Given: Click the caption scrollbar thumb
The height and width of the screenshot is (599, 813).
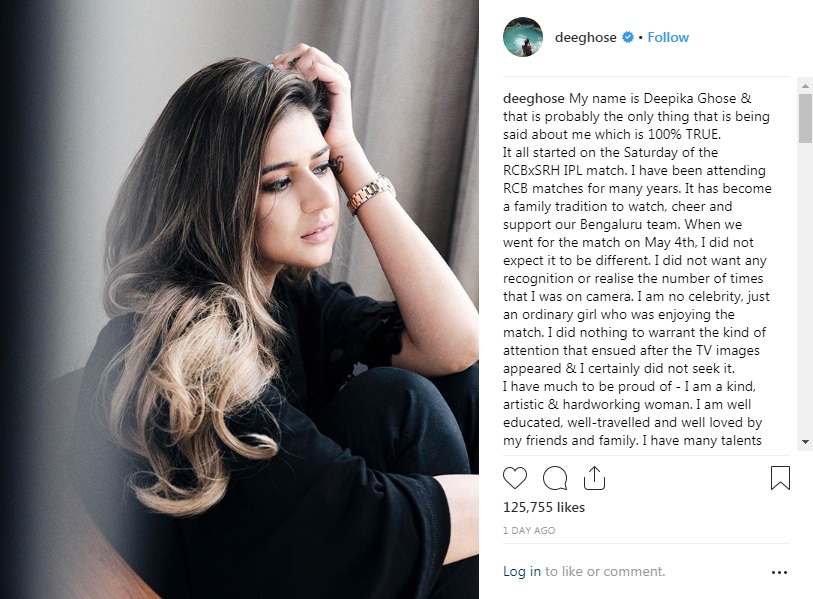Looking at the screenshot, I should pos(805,118).
